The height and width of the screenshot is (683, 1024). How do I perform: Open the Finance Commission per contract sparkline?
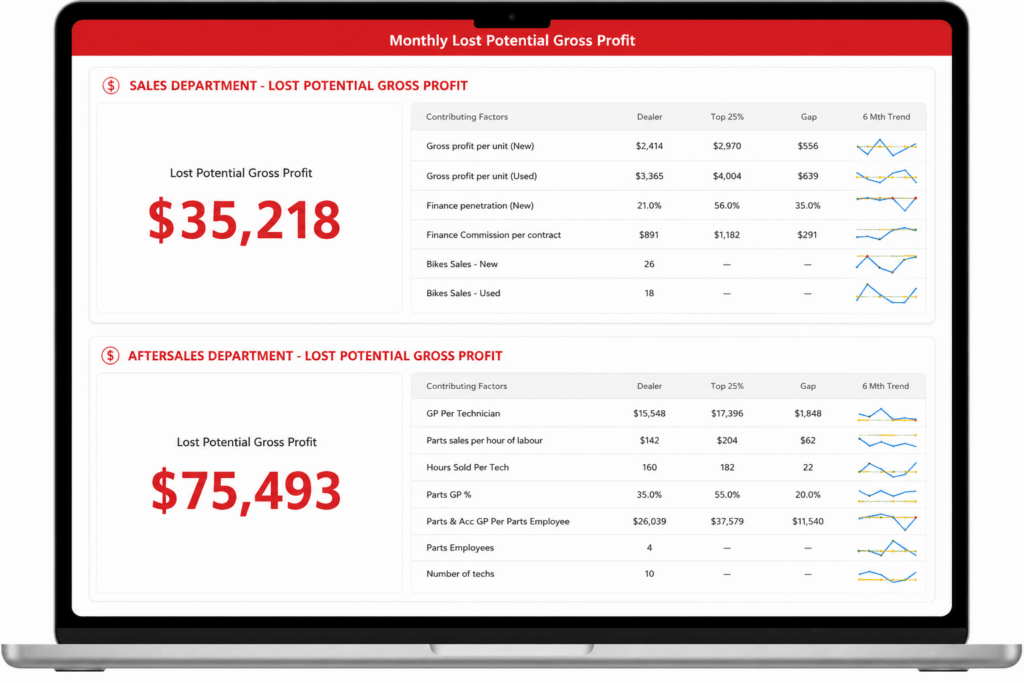[x=886, y=233]
